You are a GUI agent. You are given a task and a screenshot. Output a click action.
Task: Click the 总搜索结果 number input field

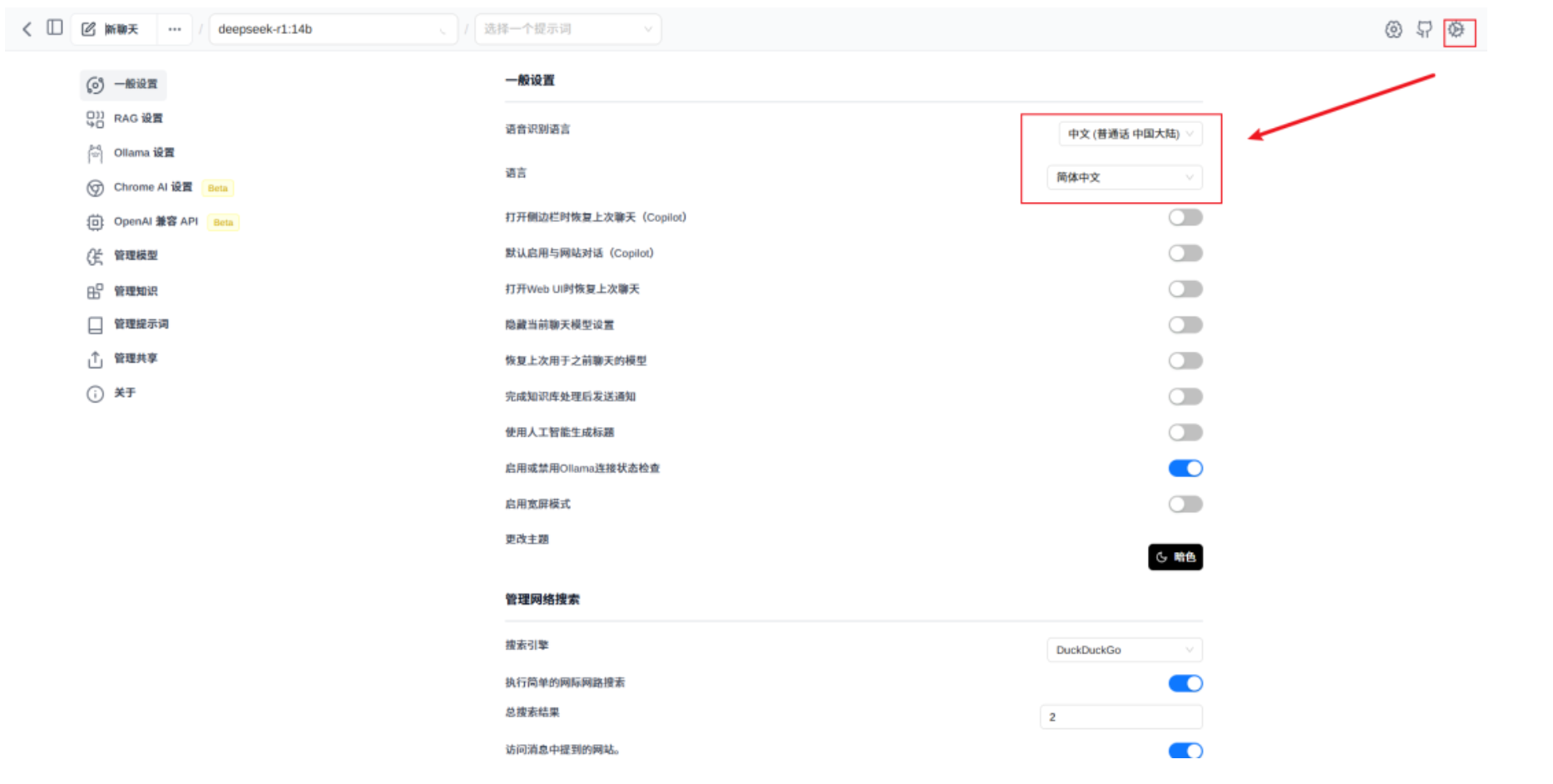pos(1120,717)
